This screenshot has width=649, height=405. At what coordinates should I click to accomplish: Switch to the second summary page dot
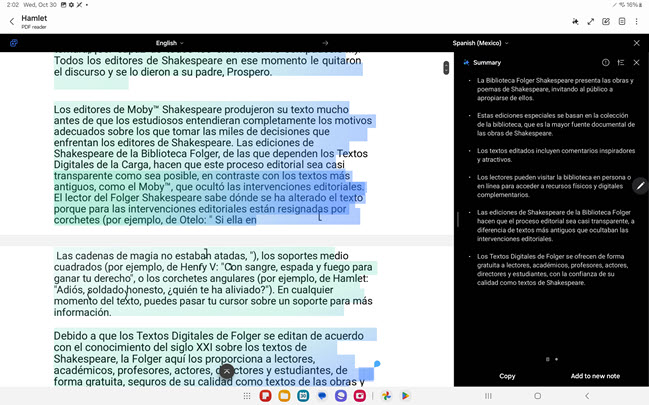pos(556,359)
